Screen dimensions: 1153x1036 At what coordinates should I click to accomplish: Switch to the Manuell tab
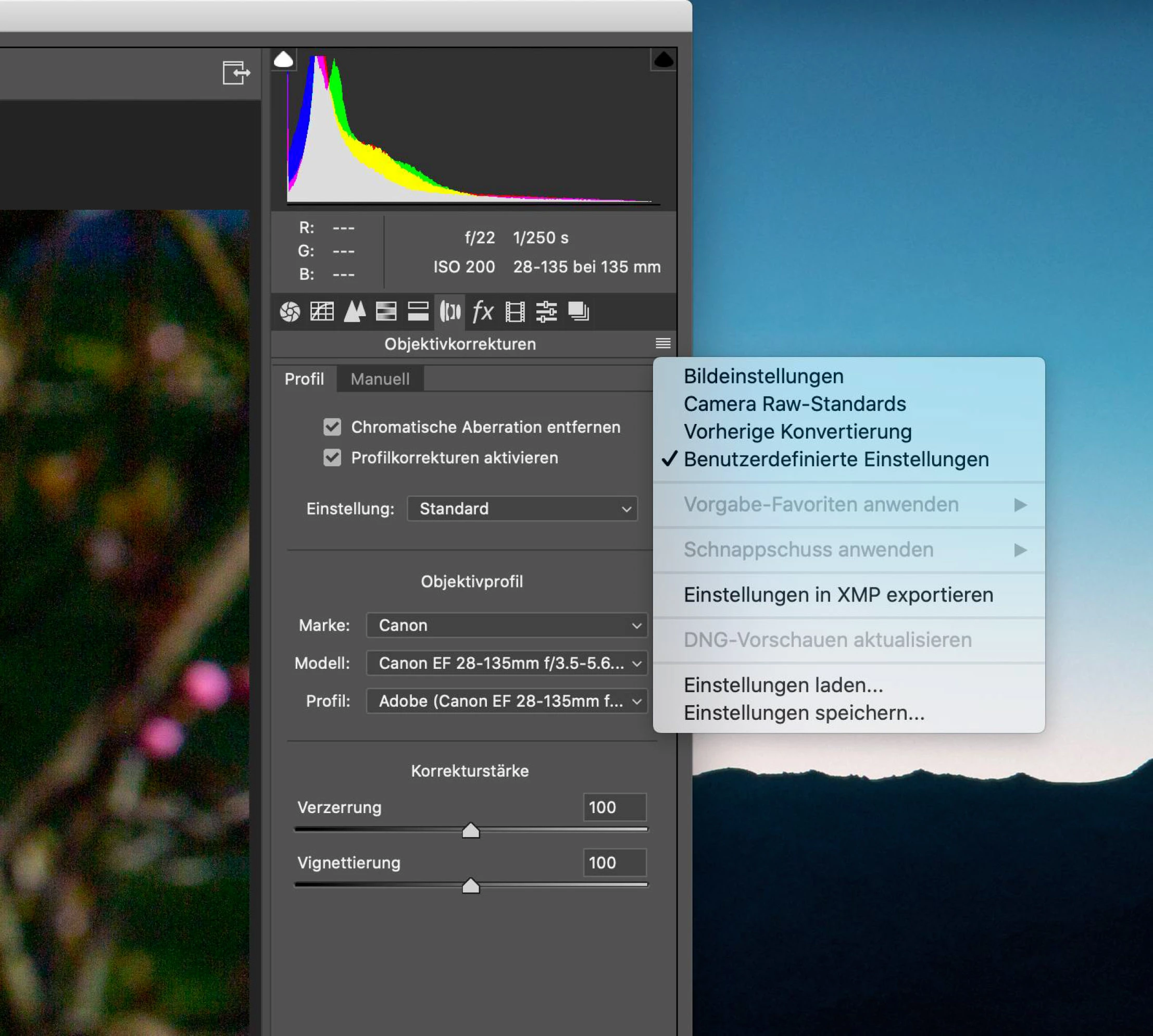(380, 379)
